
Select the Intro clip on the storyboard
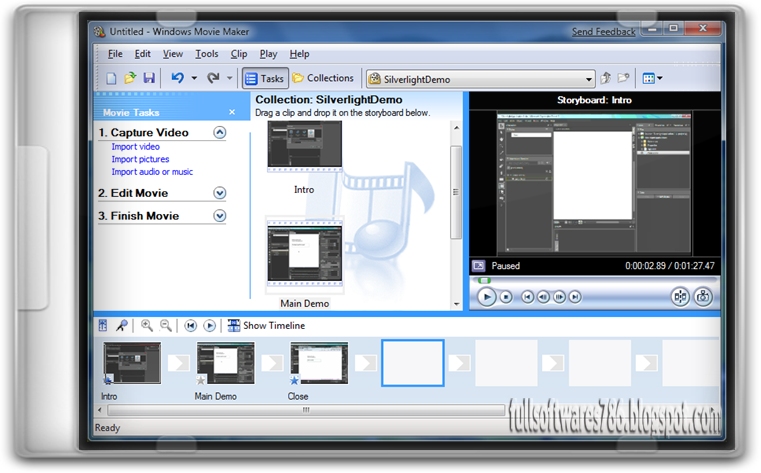[x=132, y=363]
